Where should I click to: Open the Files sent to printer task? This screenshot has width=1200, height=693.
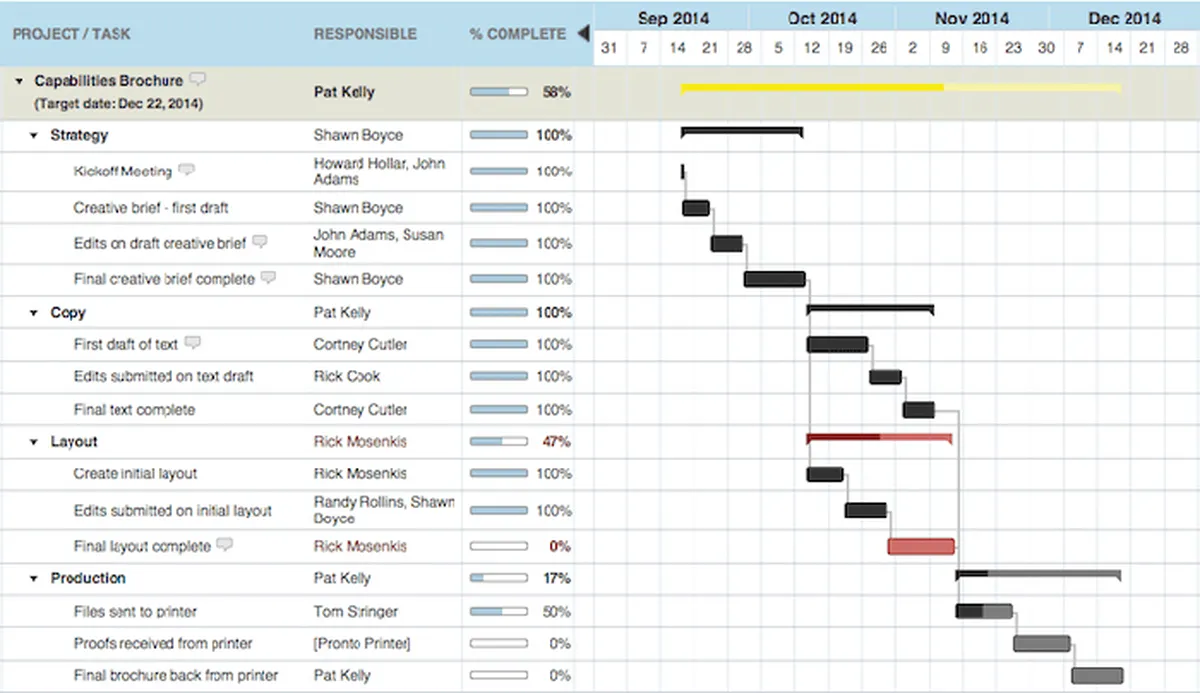[x=135, y=612]
